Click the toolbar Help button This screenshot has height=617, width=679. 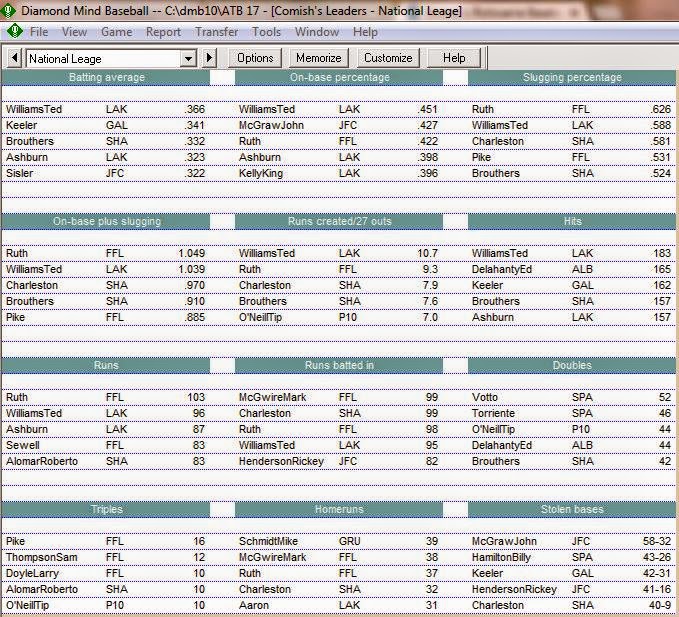click(454, 58)
